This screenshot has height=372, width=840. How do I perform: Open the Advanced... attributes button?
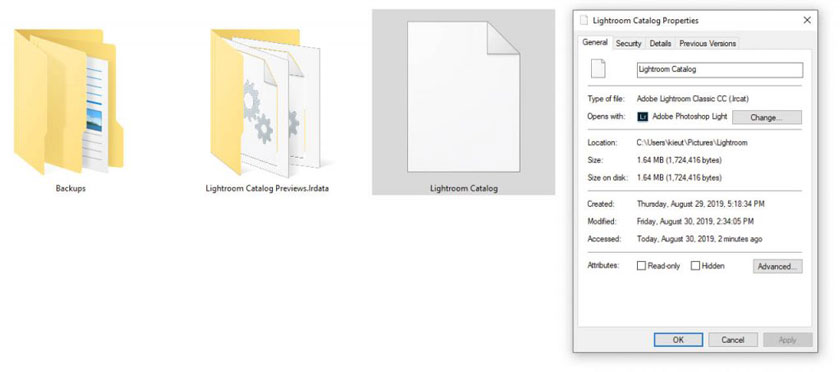[777, 266]
